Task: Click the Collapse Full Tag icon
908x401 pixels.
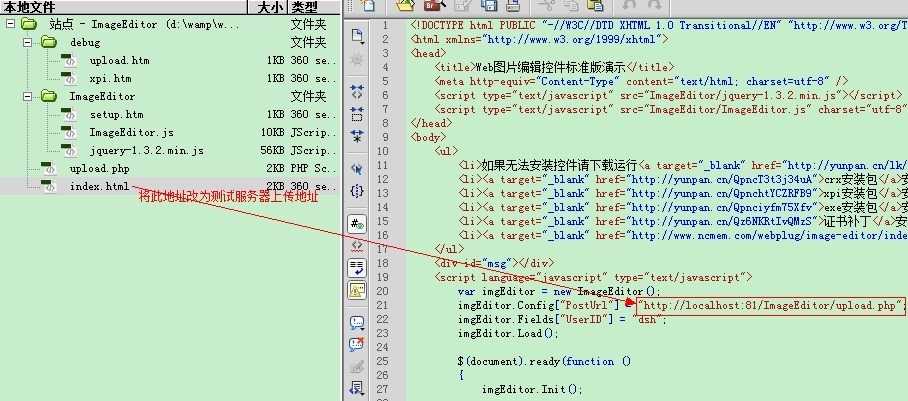Action: tap(357, 90)
